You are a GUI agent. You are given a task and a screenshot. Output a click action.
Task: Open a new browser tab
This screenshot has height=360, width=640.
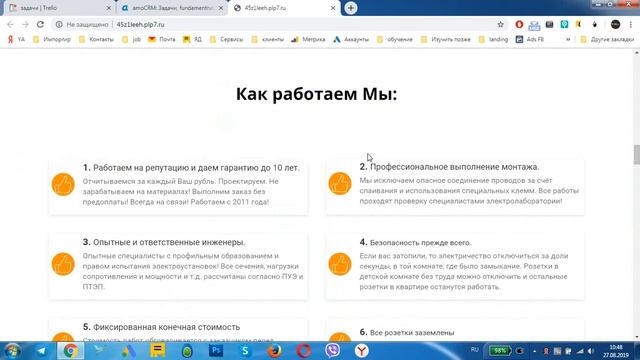point(351,8)
